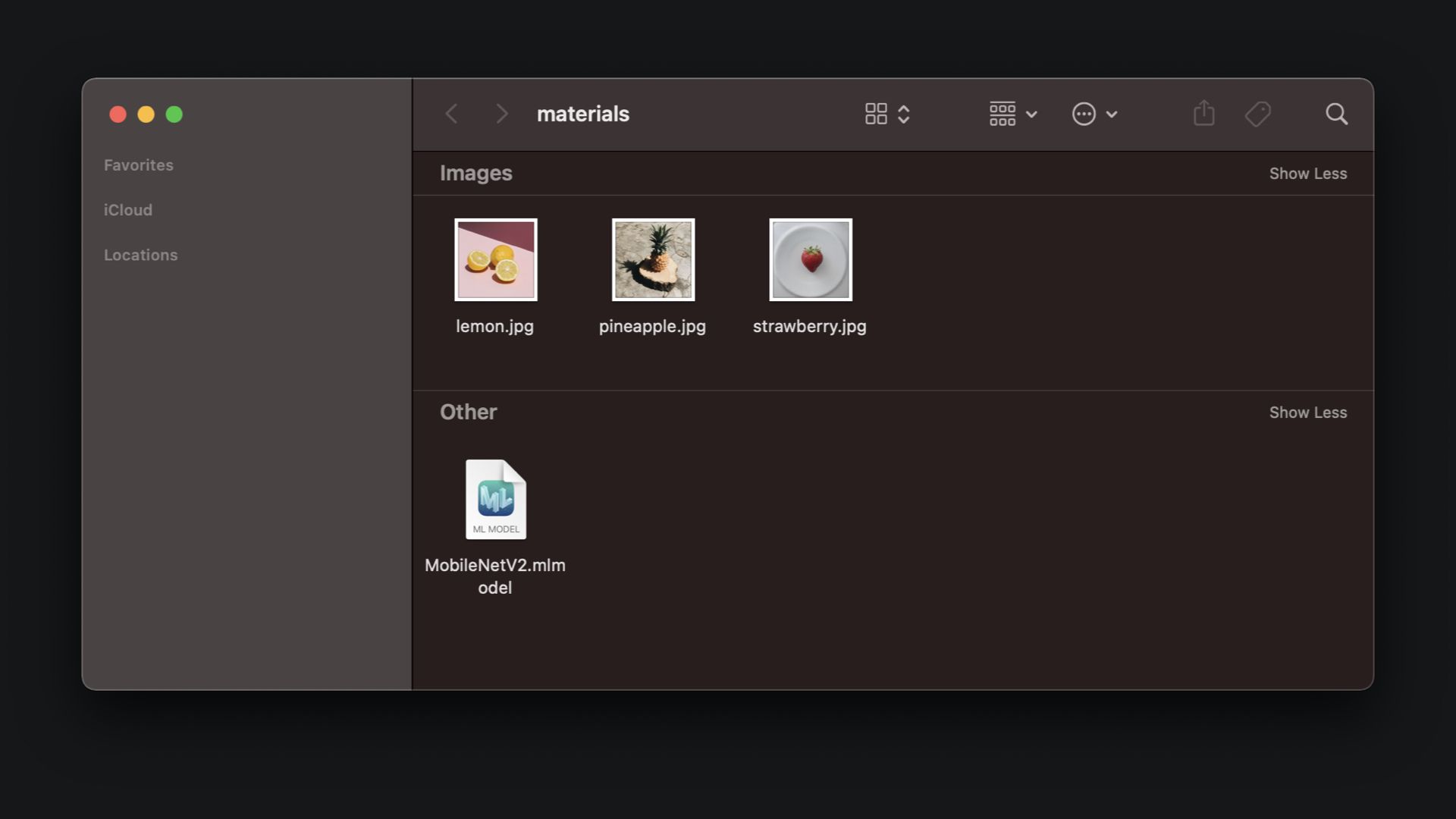Click the iCloud sidebar heading

click(x=128, y=210)
